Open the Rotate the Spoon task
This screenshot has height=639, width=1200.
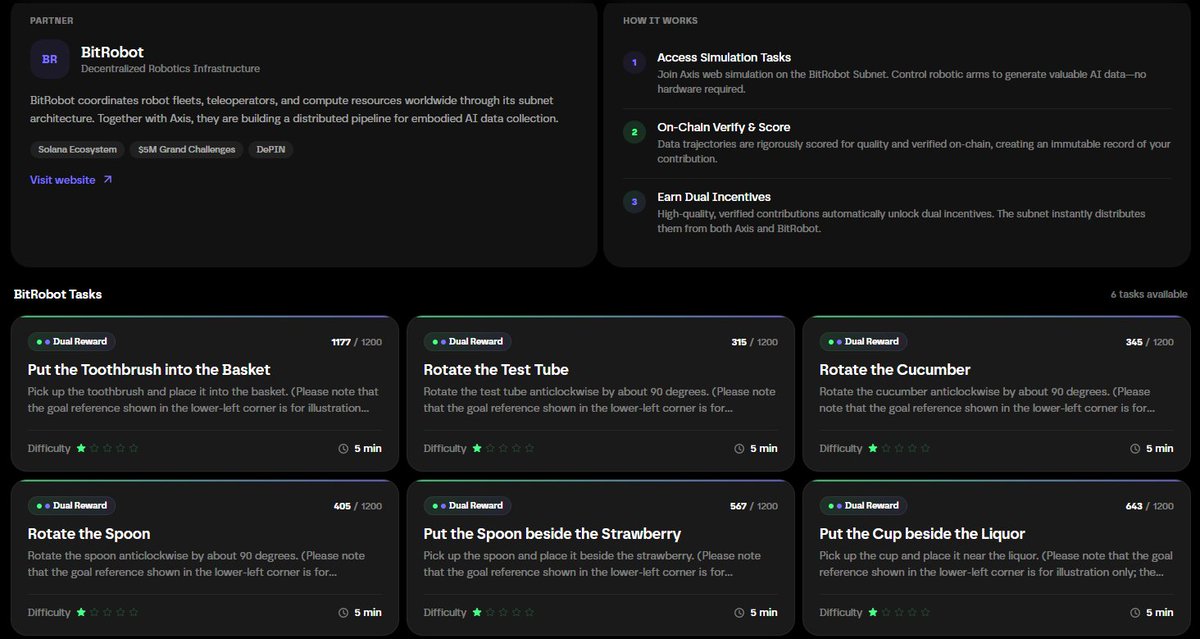[x=205, y=557]
